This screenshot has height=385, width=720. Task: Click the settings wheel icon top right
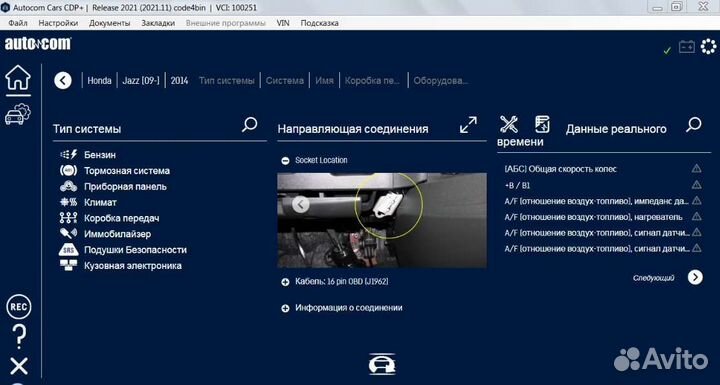pos(709,46)
